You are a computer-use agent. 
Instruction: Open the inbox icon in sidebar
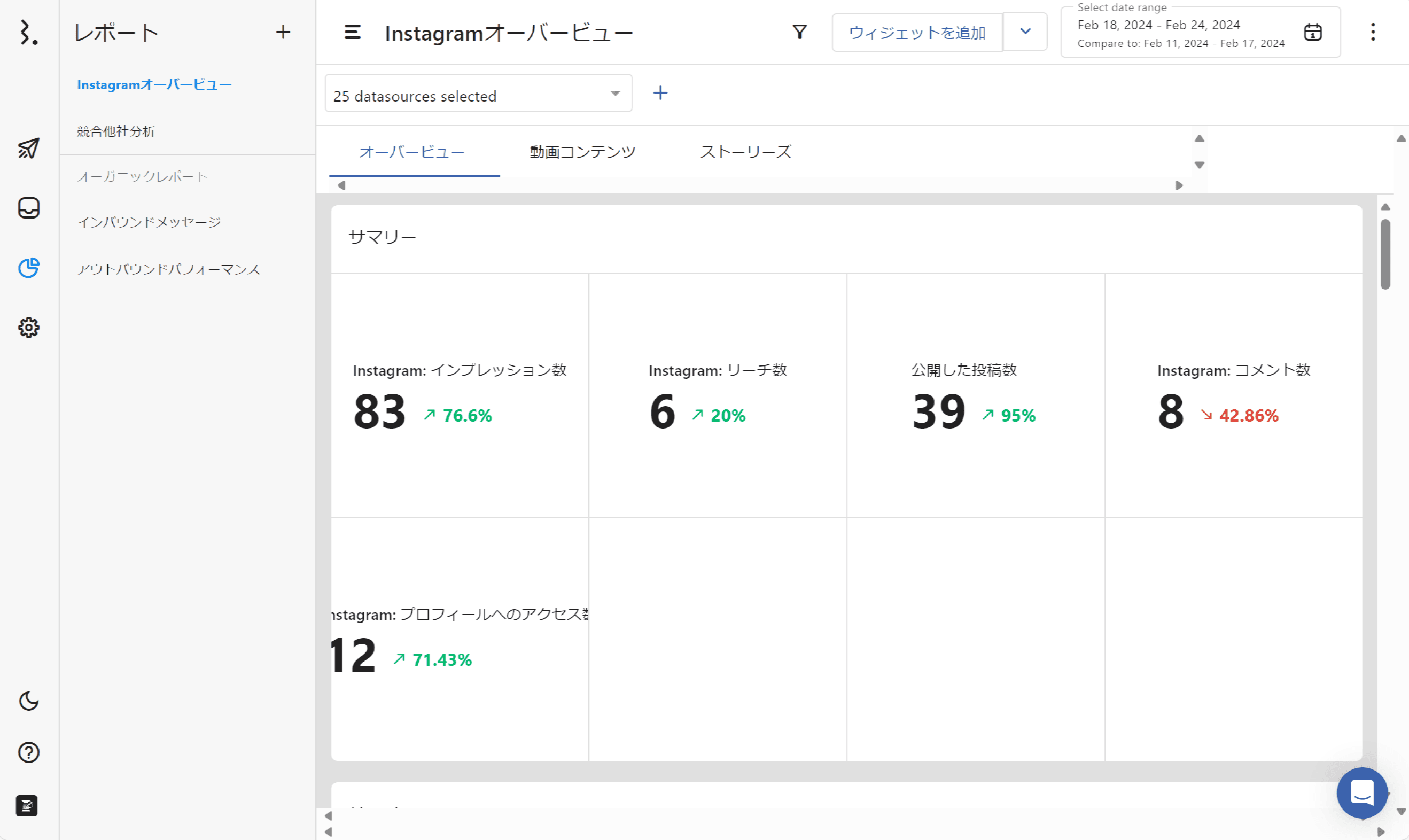click(28, 208)
